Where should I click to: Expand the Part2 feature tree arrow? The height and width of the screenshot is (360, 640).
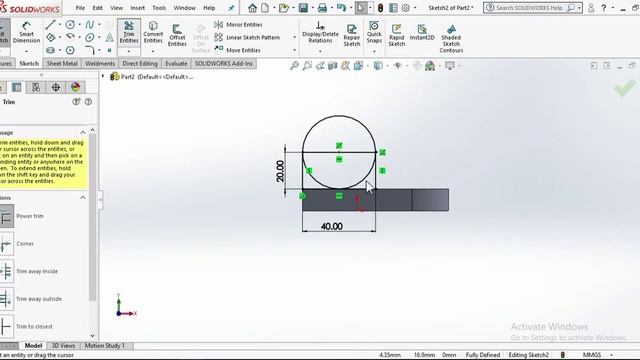[103, 76]
